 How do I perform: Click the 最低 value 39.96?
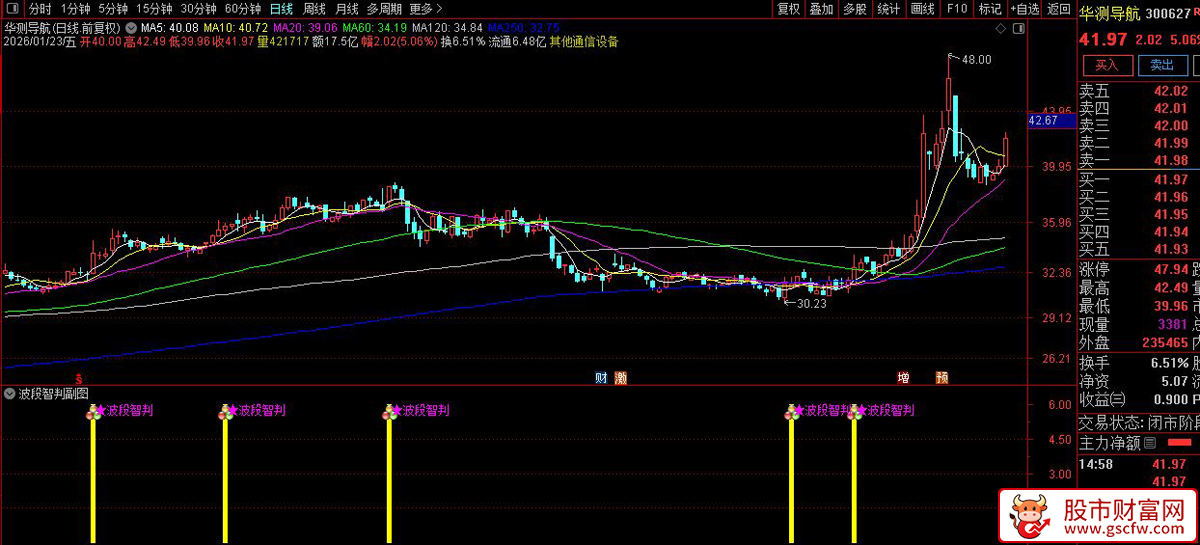[x=1171, y=306]
